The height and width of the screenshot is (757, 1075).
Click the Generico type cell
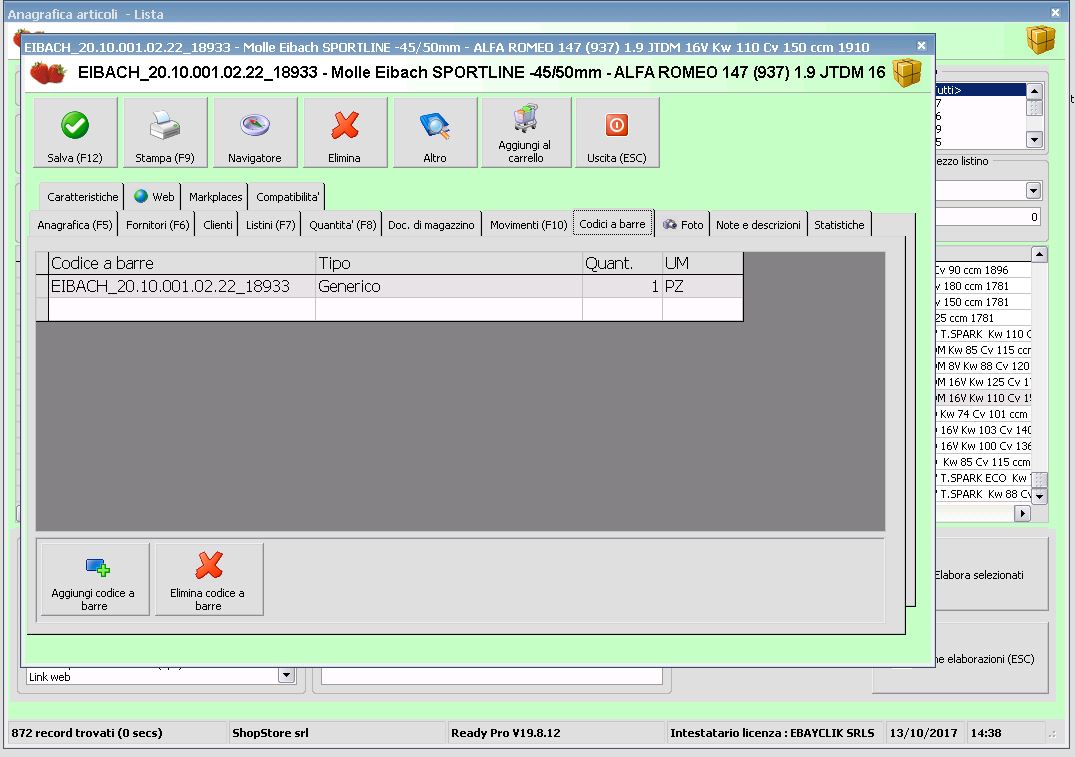click(x=448, y=286)
